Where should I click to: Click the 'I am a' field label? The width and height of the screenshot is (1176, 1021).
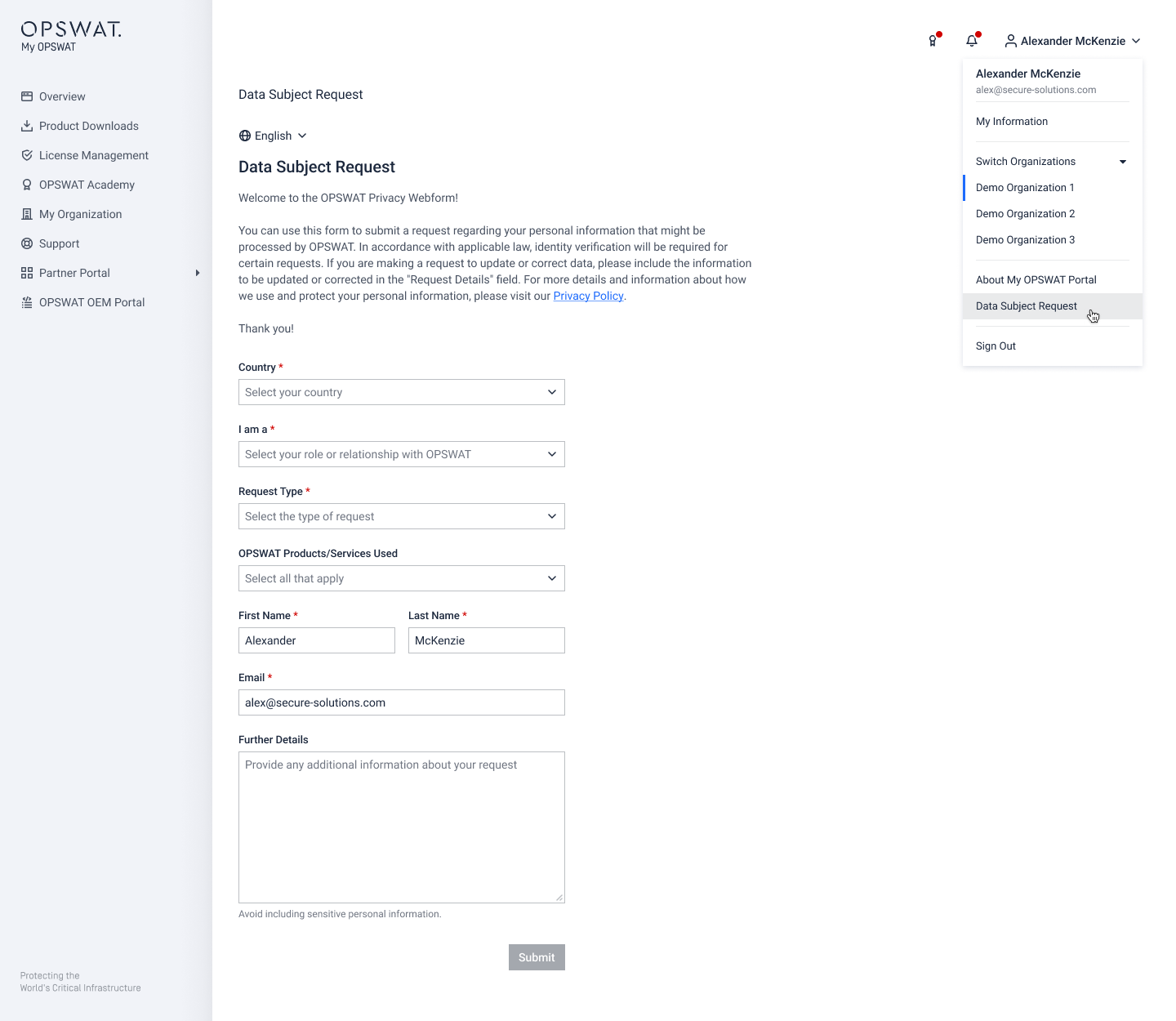(253, 430)
